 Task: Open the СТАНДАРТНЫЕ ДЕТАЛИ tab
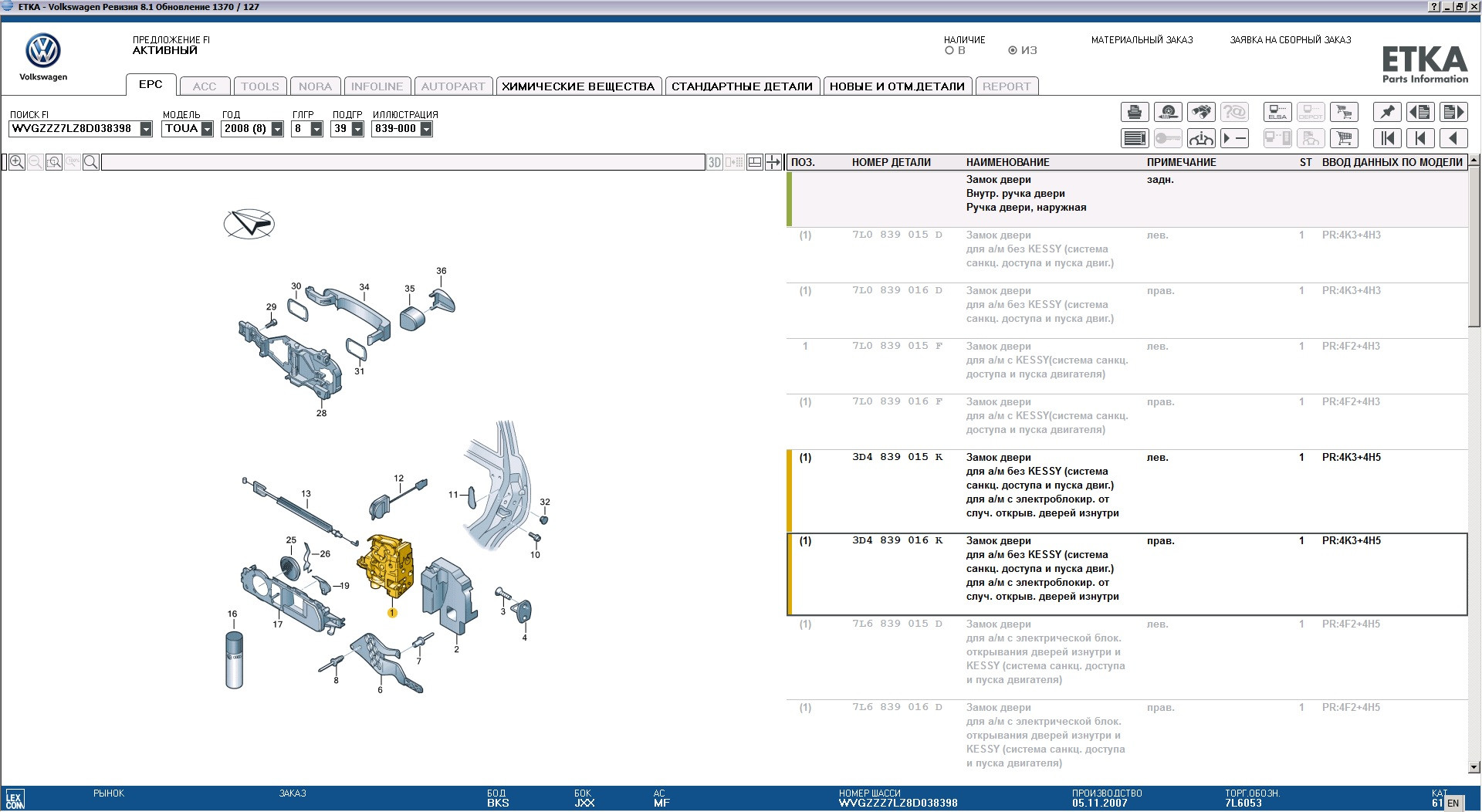coord(741,86)
